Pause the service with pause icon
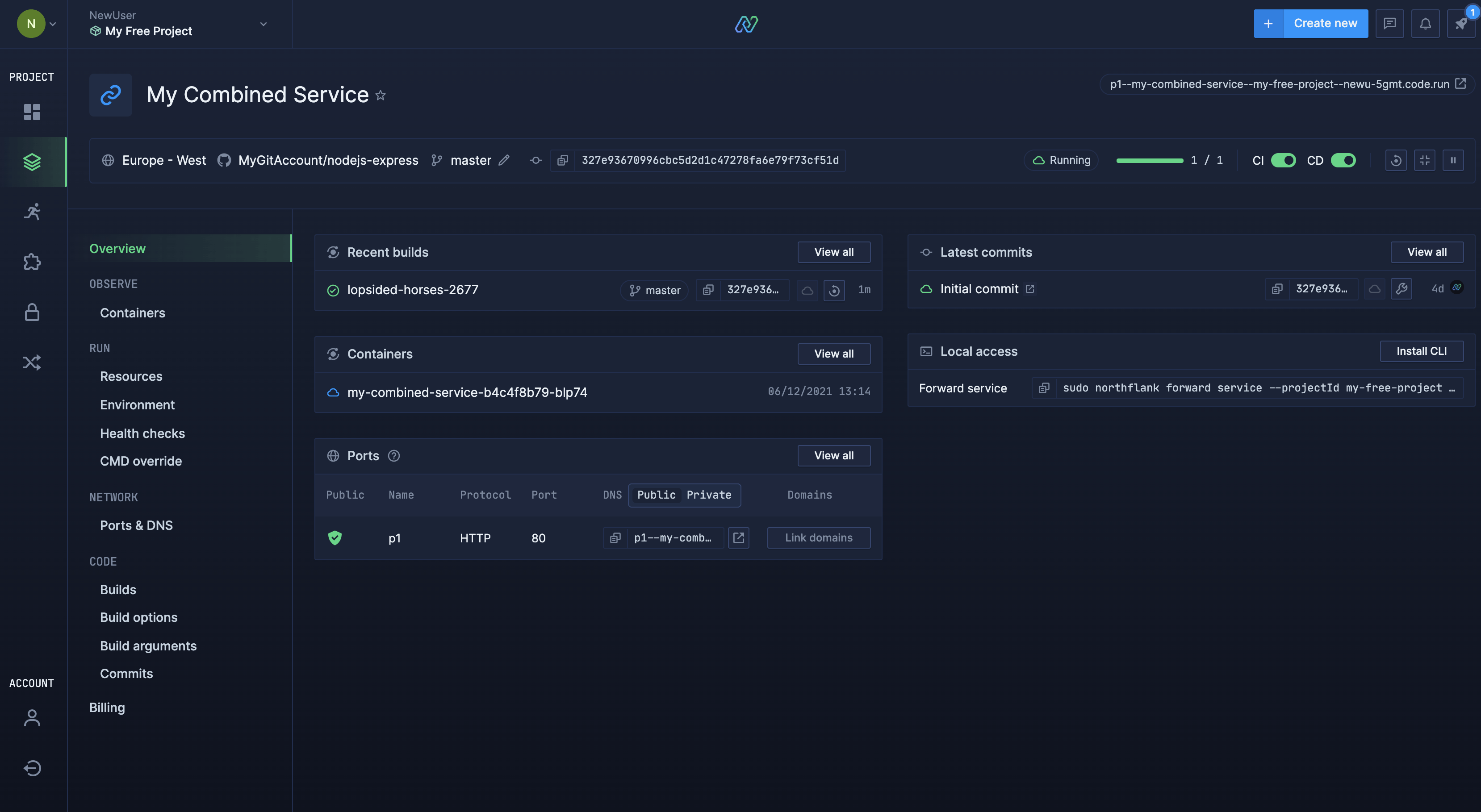This screenshot has height=812, width=1481. 1453,160
